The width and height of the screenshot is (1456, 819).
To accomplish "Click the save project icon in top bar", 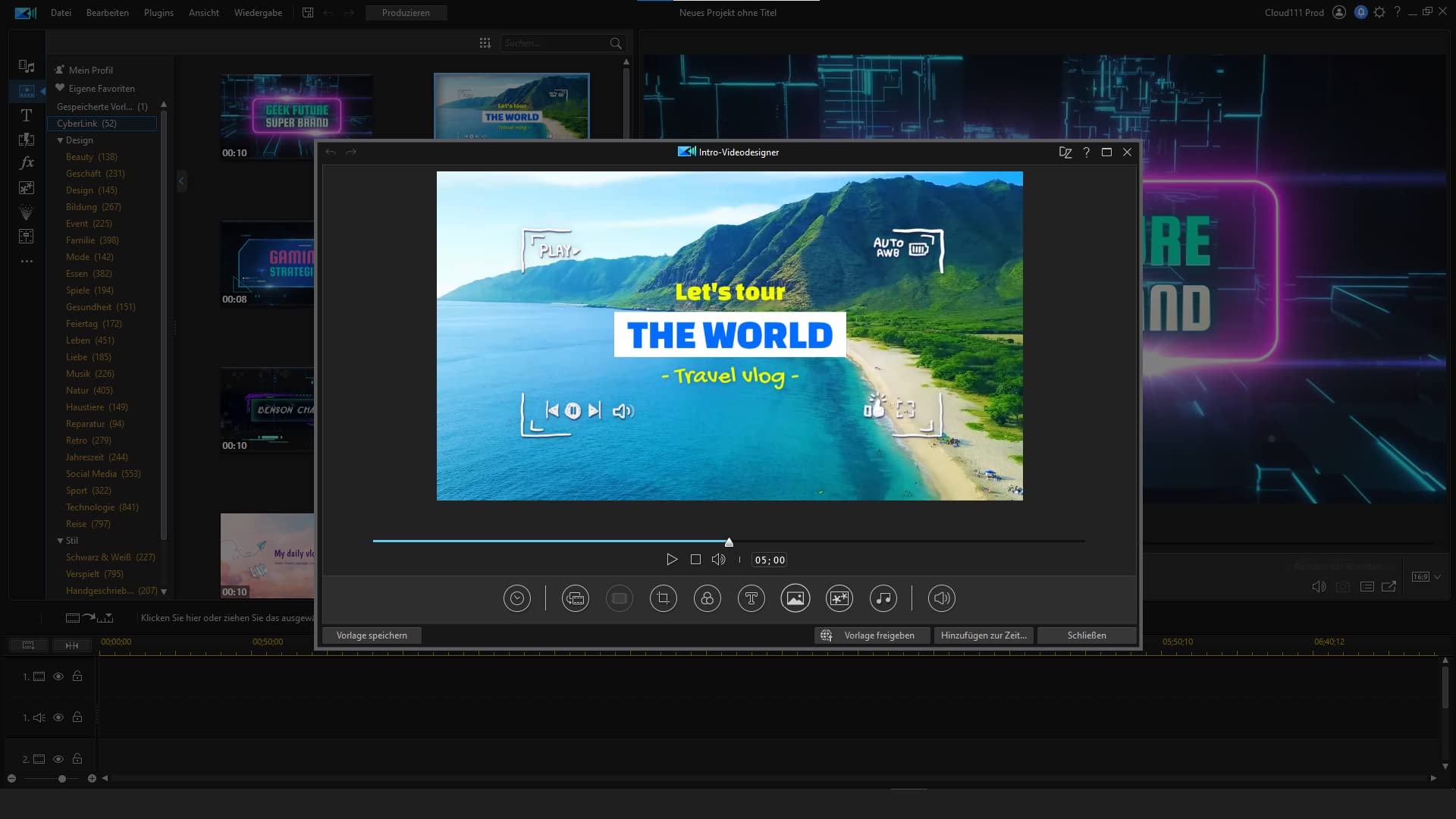I will pyautogui.click(x=308, y=13).
